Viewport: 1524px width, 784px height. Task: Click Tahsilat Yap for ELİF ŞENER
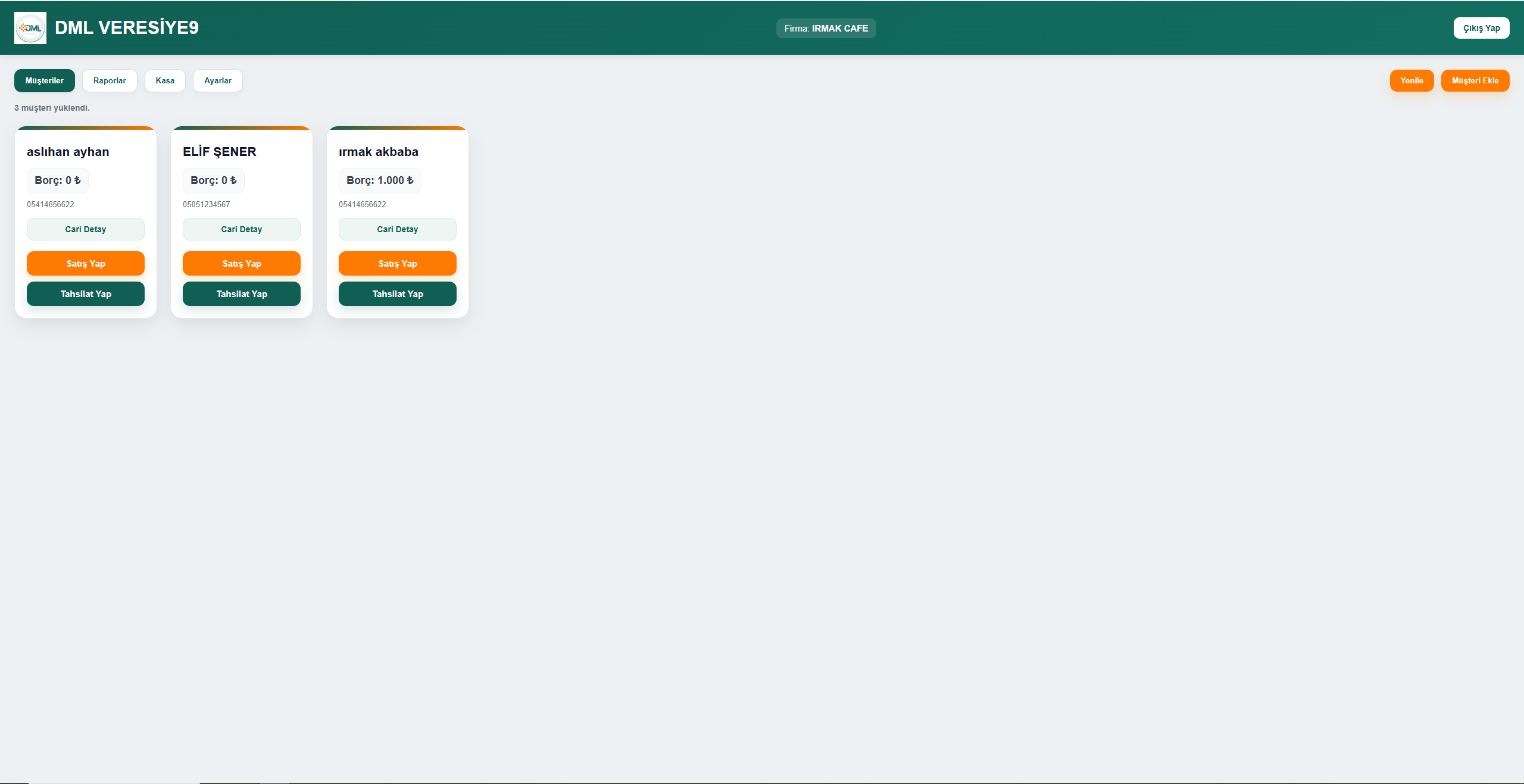click(242, 293)
